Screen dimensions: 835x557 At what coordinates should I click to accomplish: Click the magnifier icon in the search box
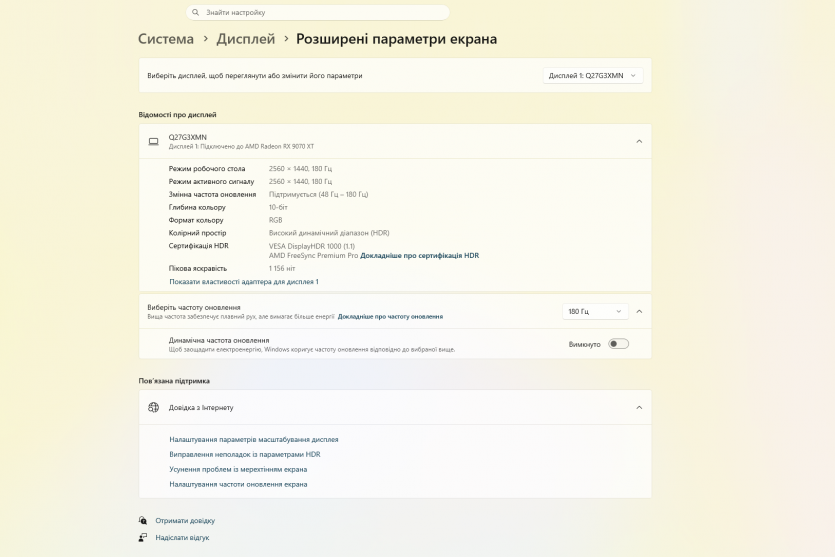[x=195, y=13]
